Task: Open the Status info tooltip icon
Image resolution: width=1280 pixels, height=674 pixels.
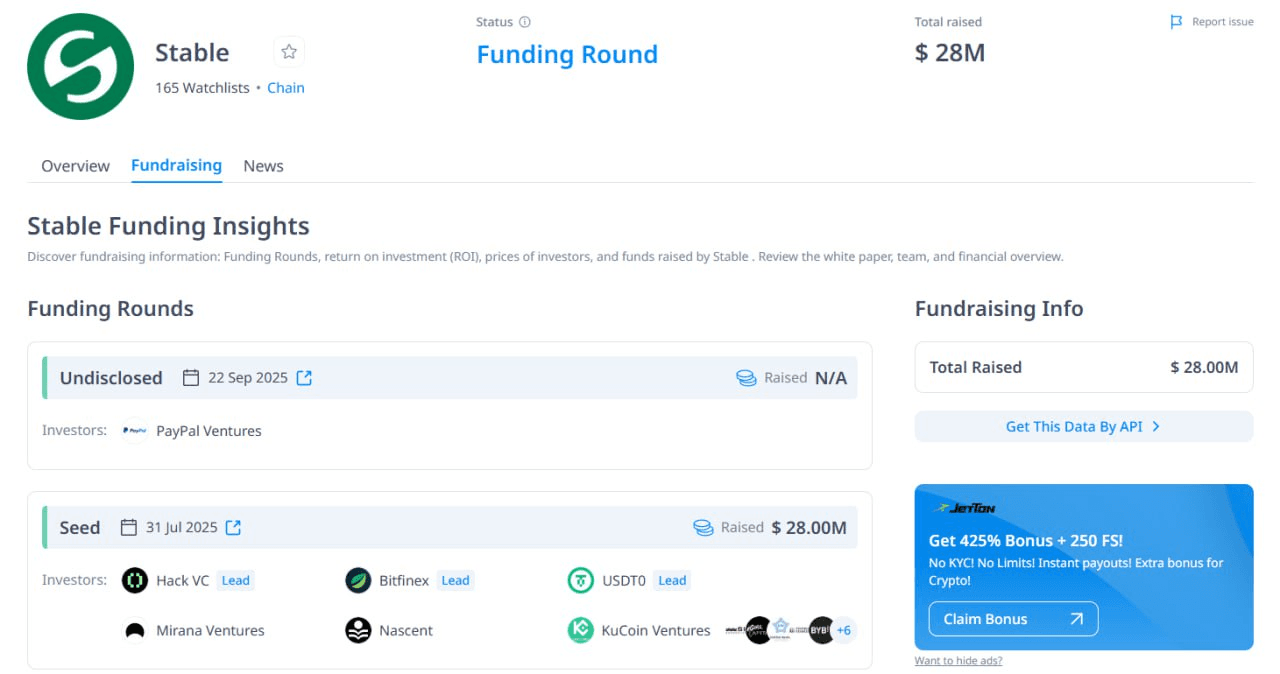Action: (x=525, y=22)
